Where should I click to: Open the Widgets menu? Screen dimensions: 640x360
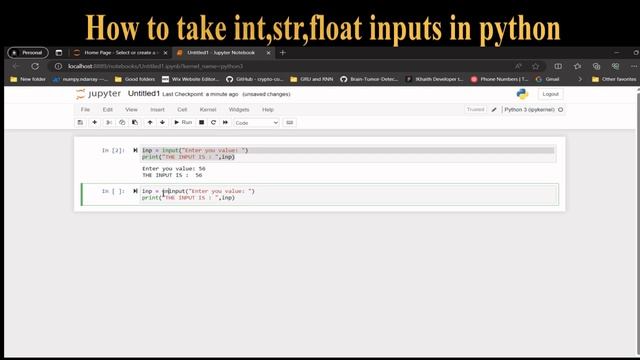pyautogui.click(x=239, y=109)
